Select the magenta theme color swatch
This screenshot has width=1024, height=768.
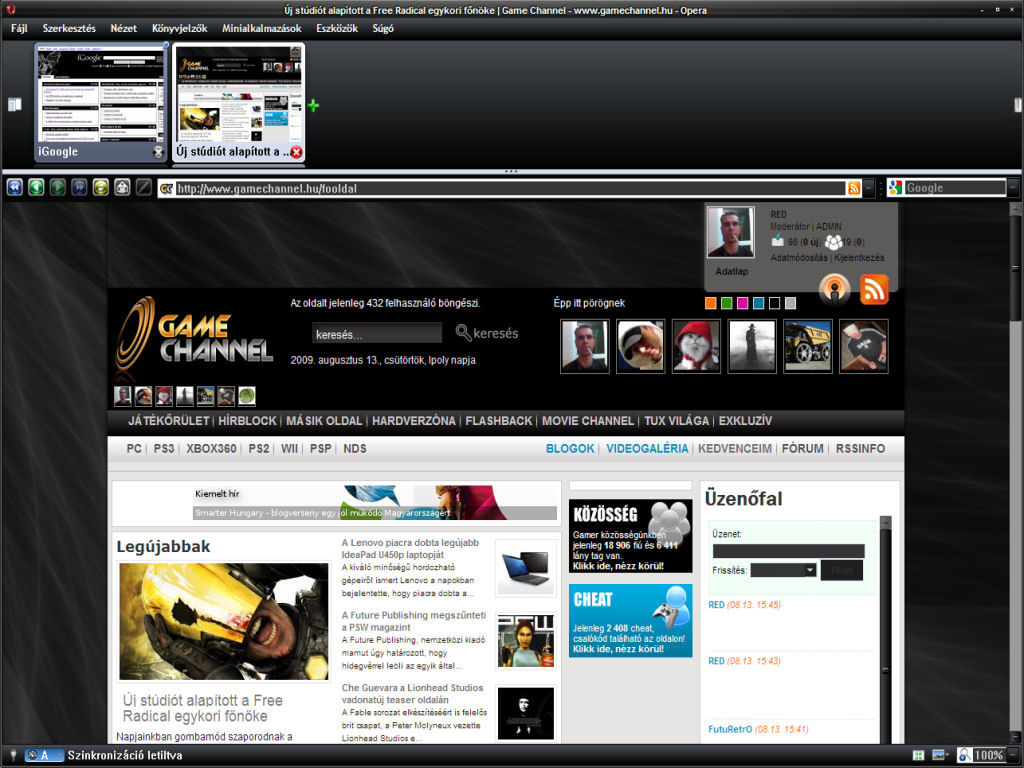(742, 303)
